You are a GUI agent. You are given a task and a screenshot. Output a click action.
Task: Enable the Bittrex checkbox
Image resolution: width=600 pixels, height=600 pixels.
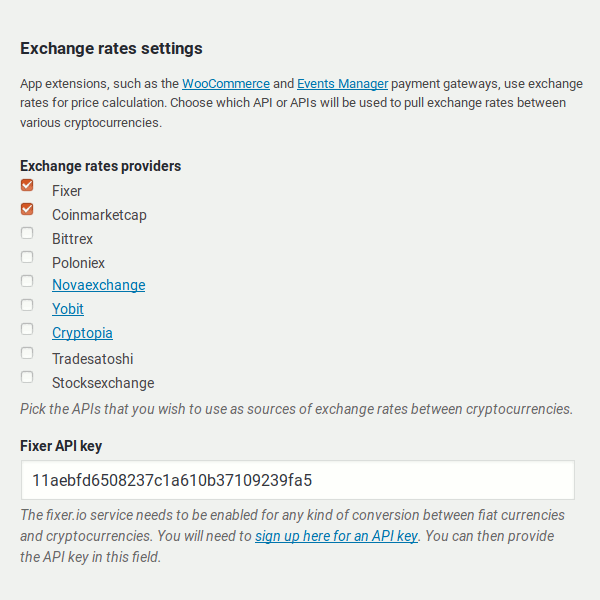click(x=27, y=233)
